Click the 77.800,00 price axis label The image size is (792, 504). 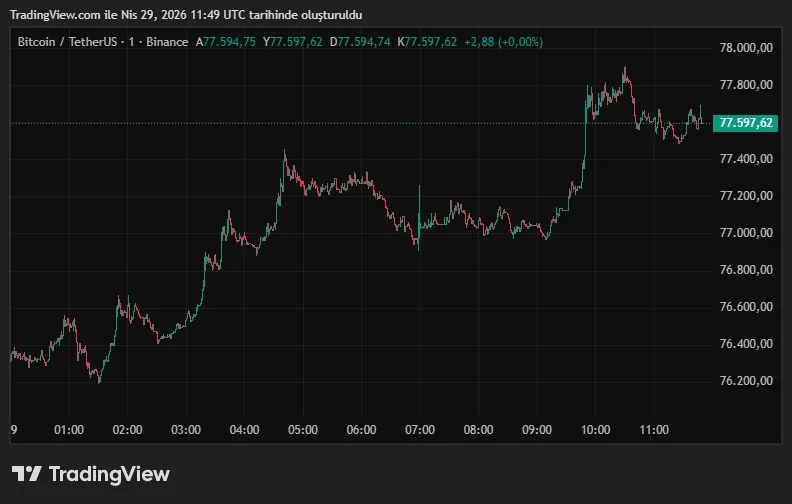pos(746,84)
